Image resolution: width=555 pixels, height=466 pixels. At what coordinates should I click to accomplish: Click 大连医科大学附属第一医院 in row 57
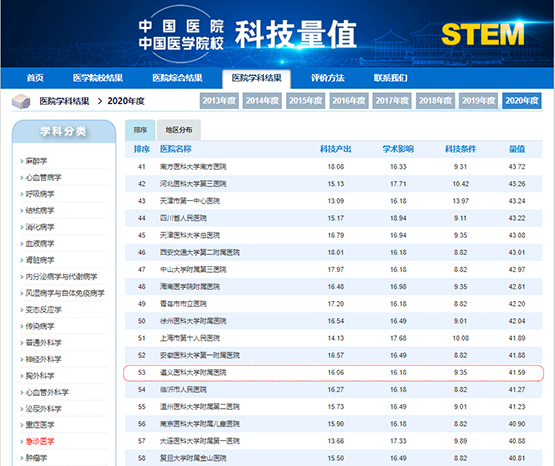pos(200,441)
